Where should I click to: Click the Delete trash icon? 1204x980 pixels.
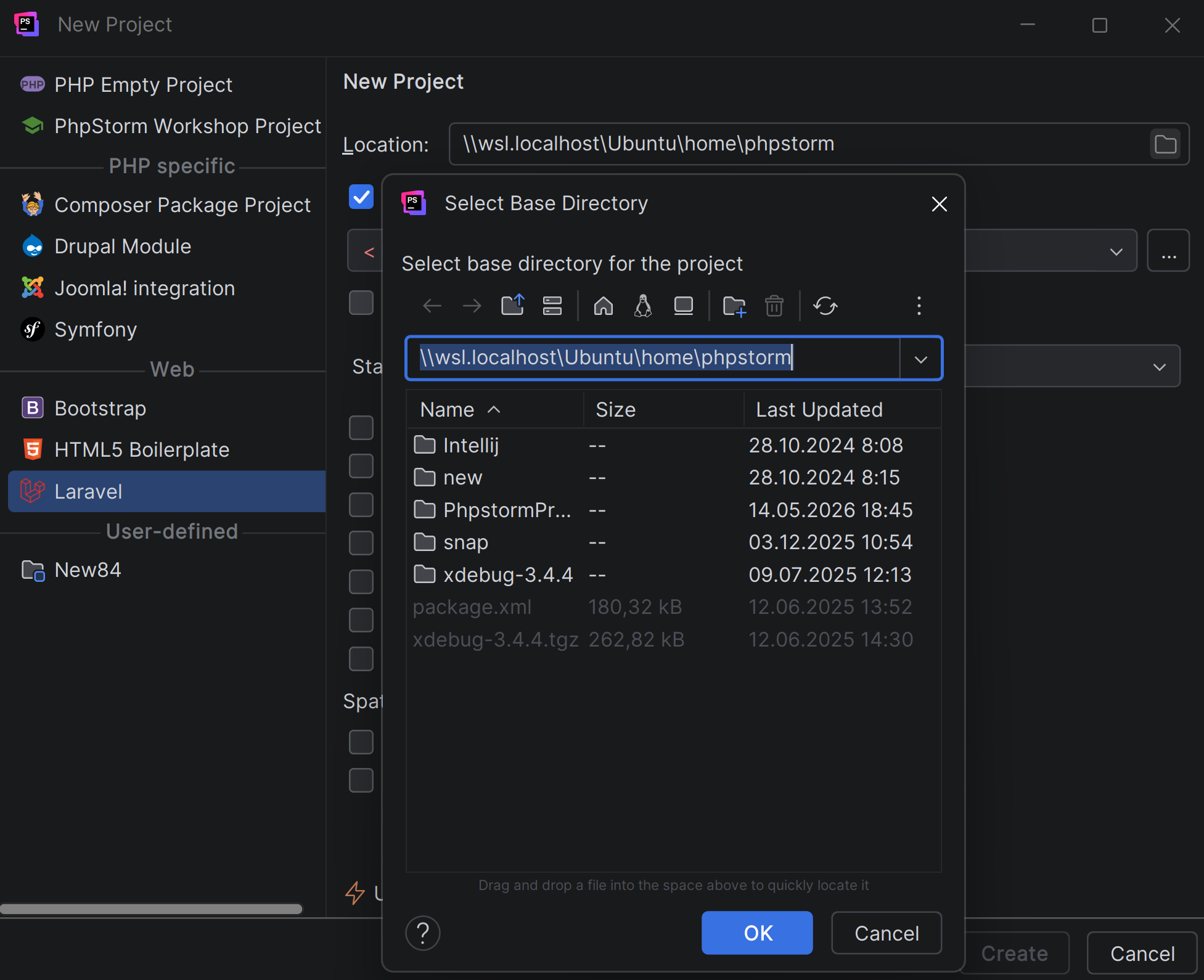coord(774,306)
